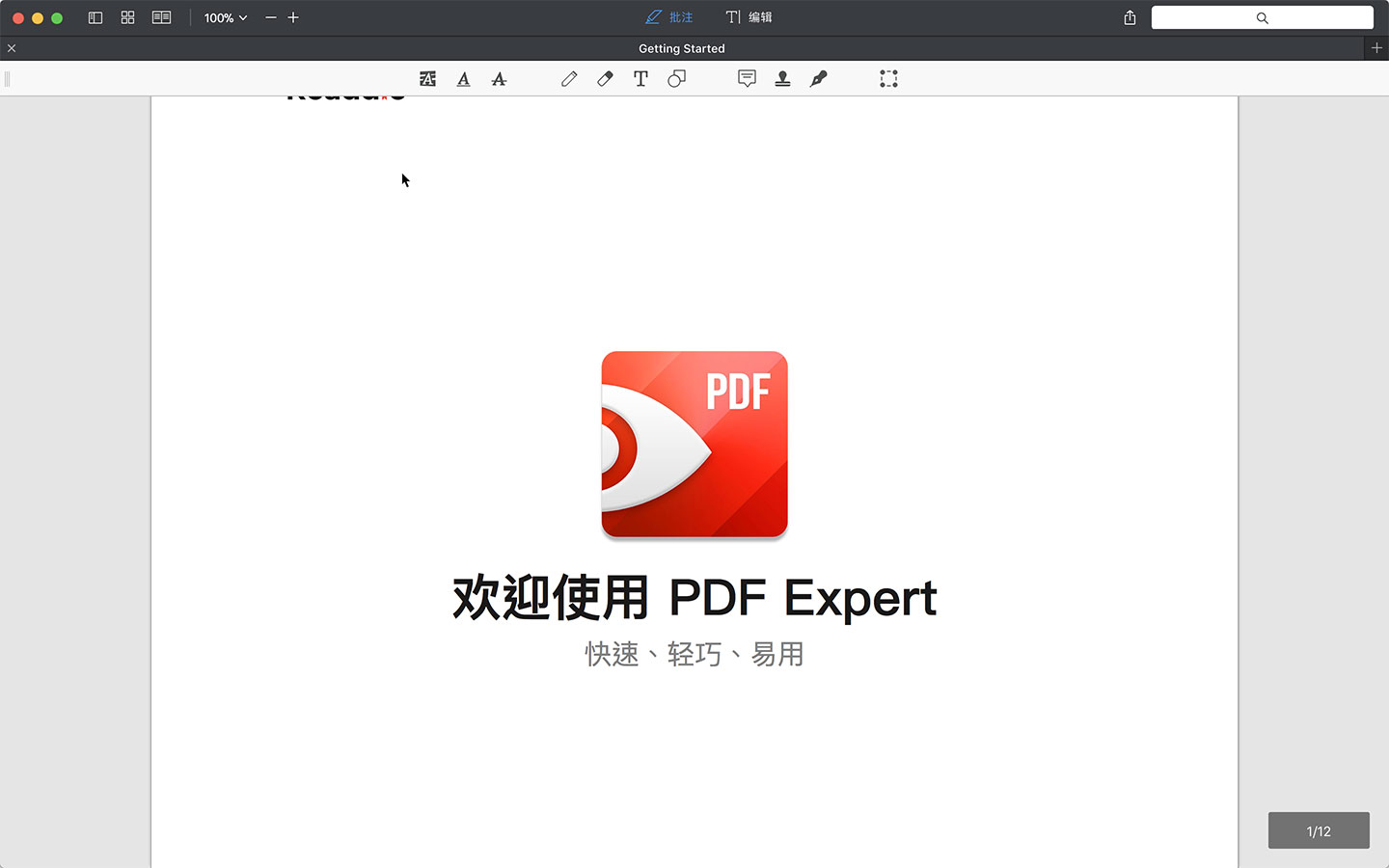Activate the Eraser tool
The width and height of the screenshot is (1389, 868).
click(x=605, y=79)
